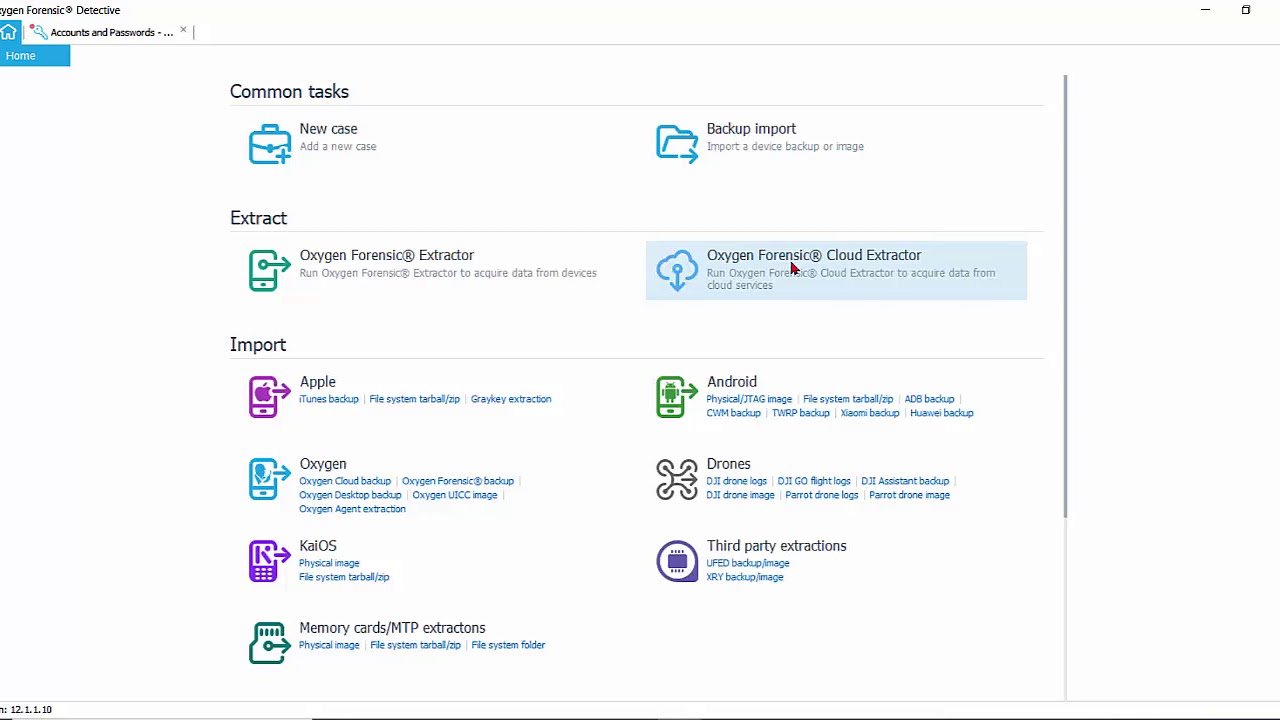Image resolution: width=1280 pixels, height=720 pixels.
Task: Click the Cloud Extractor cloud icon
Action: [x=677, y=270]
